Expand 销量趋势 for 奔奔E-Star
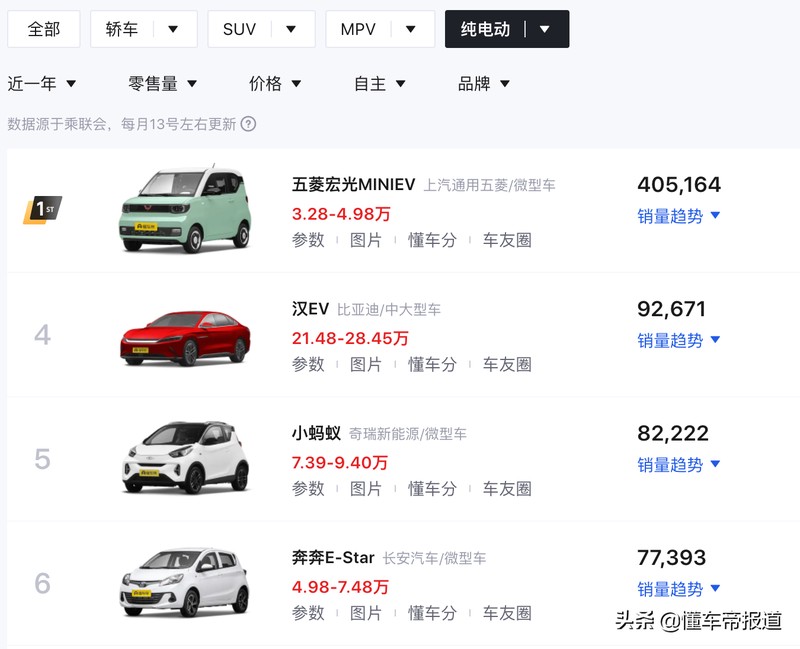The image size is (800, 649). (679, 589)
